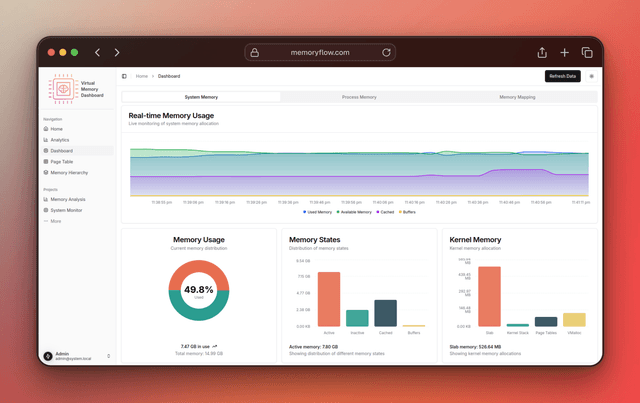The height and width of the screenshot is (403, 640).
Task: Select the System Memory tab
Action: [x=201, y=97]
